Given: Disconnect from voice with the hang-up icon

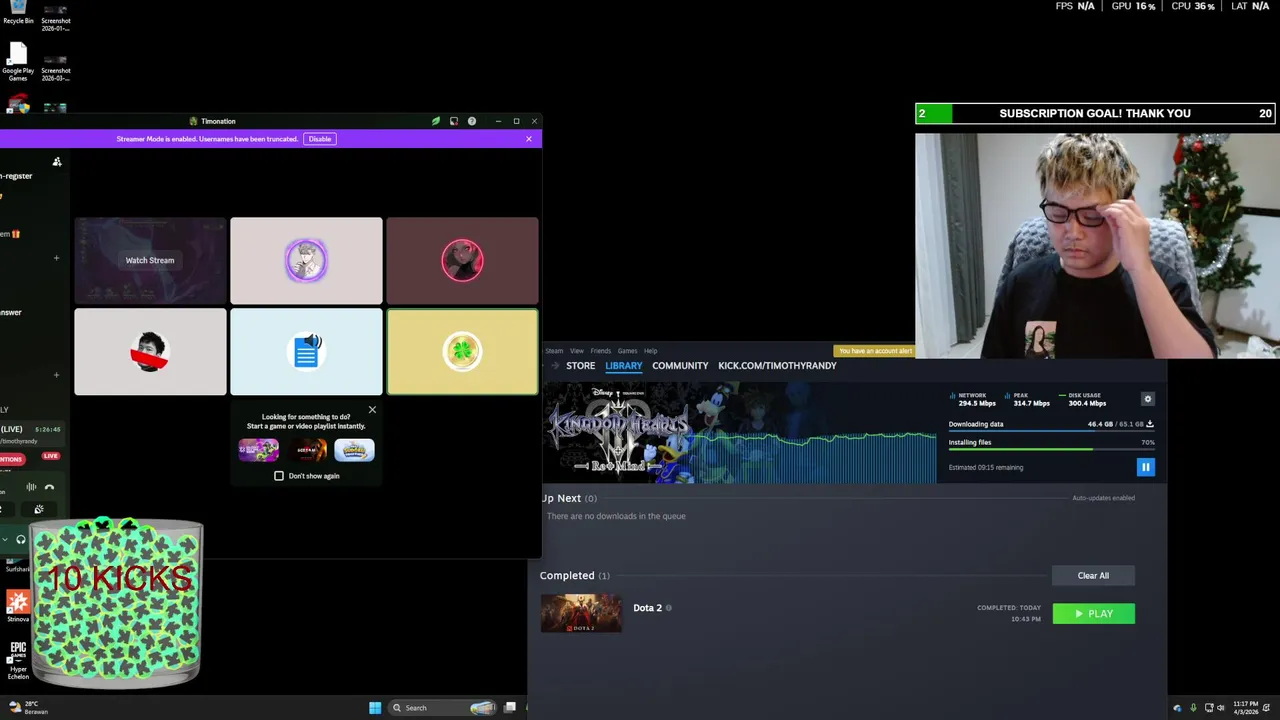Looking at the screenshot, I should (x=49, y=487).
